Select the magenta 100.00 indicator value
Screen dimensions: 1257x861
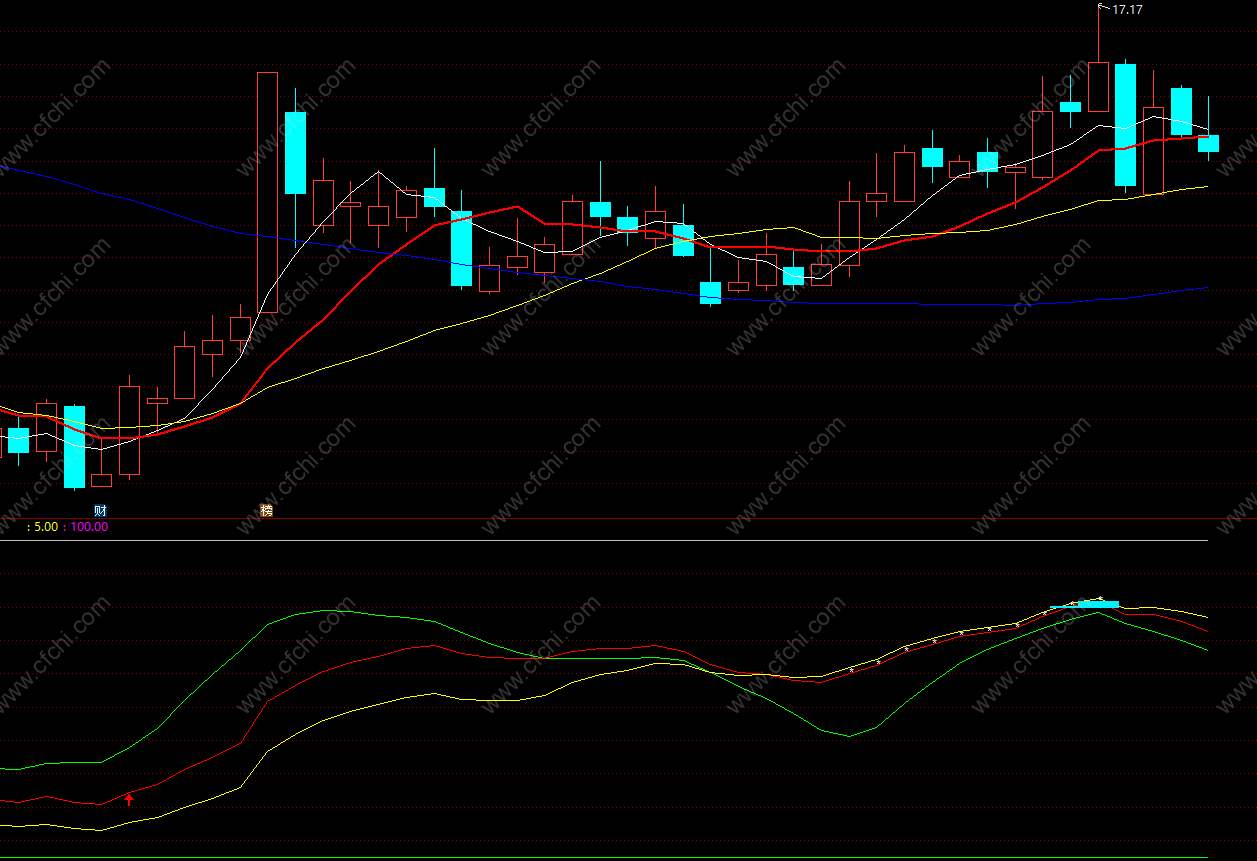(90, 527)
